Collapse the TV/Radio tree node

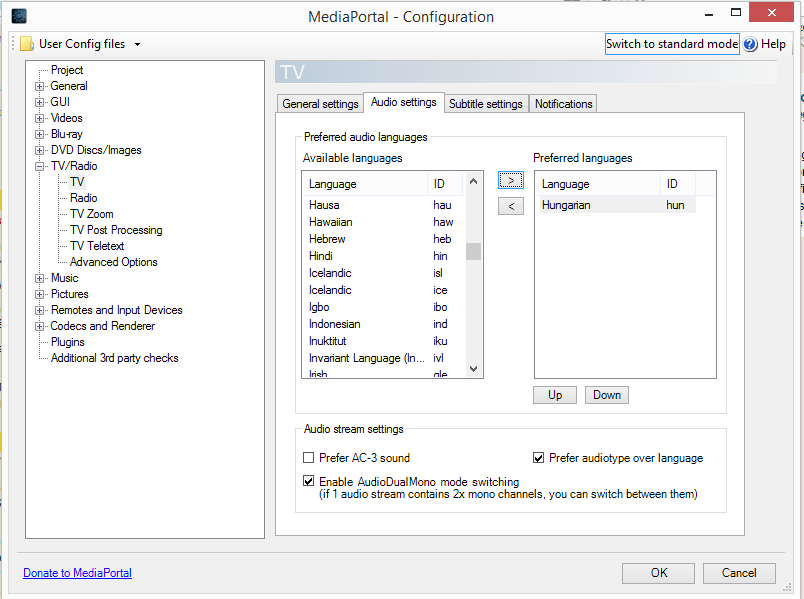tap(39, 166)
